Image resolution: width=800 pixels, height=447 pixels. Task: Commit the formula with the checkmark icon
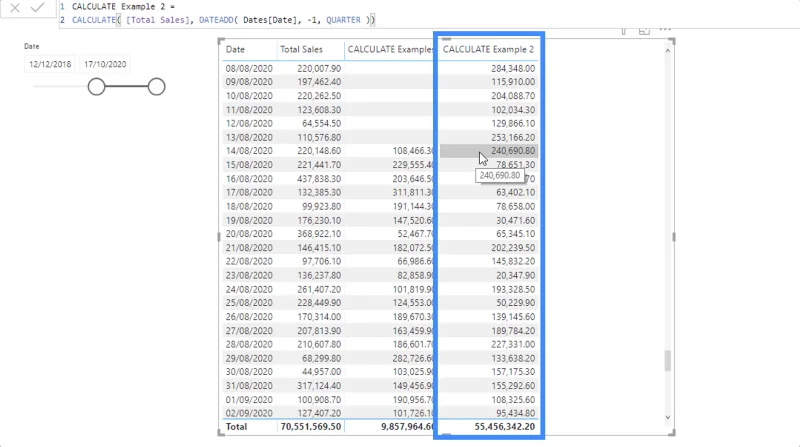(x=37, y=8)
